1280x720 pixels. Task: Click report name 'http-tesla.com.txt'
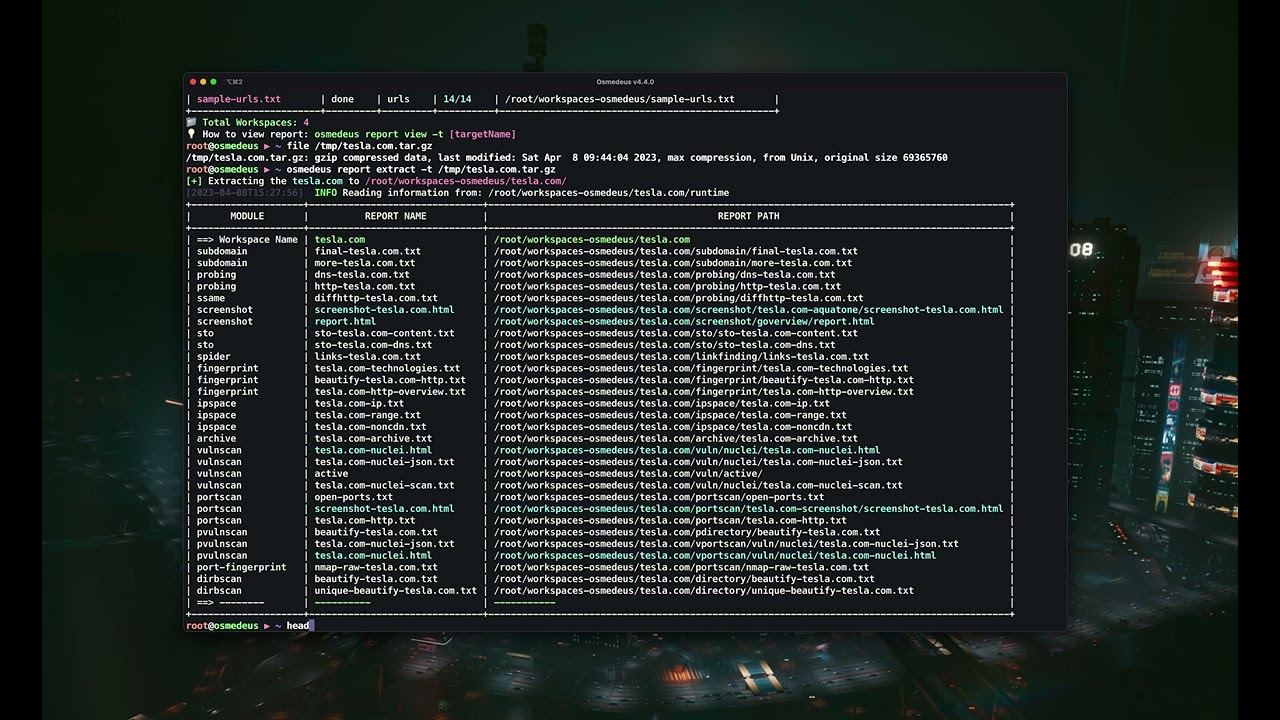(x=365, y=286)
